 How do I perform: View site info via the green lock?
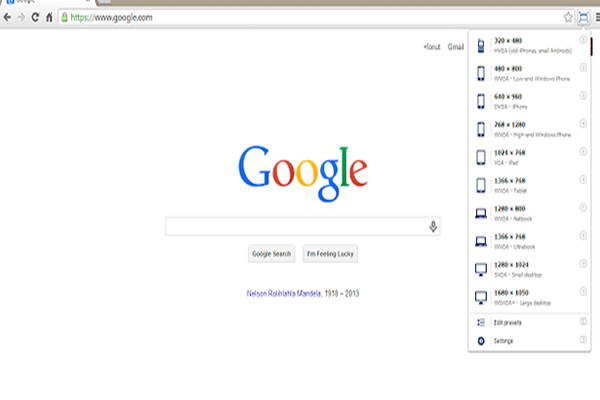coord(64,17)
